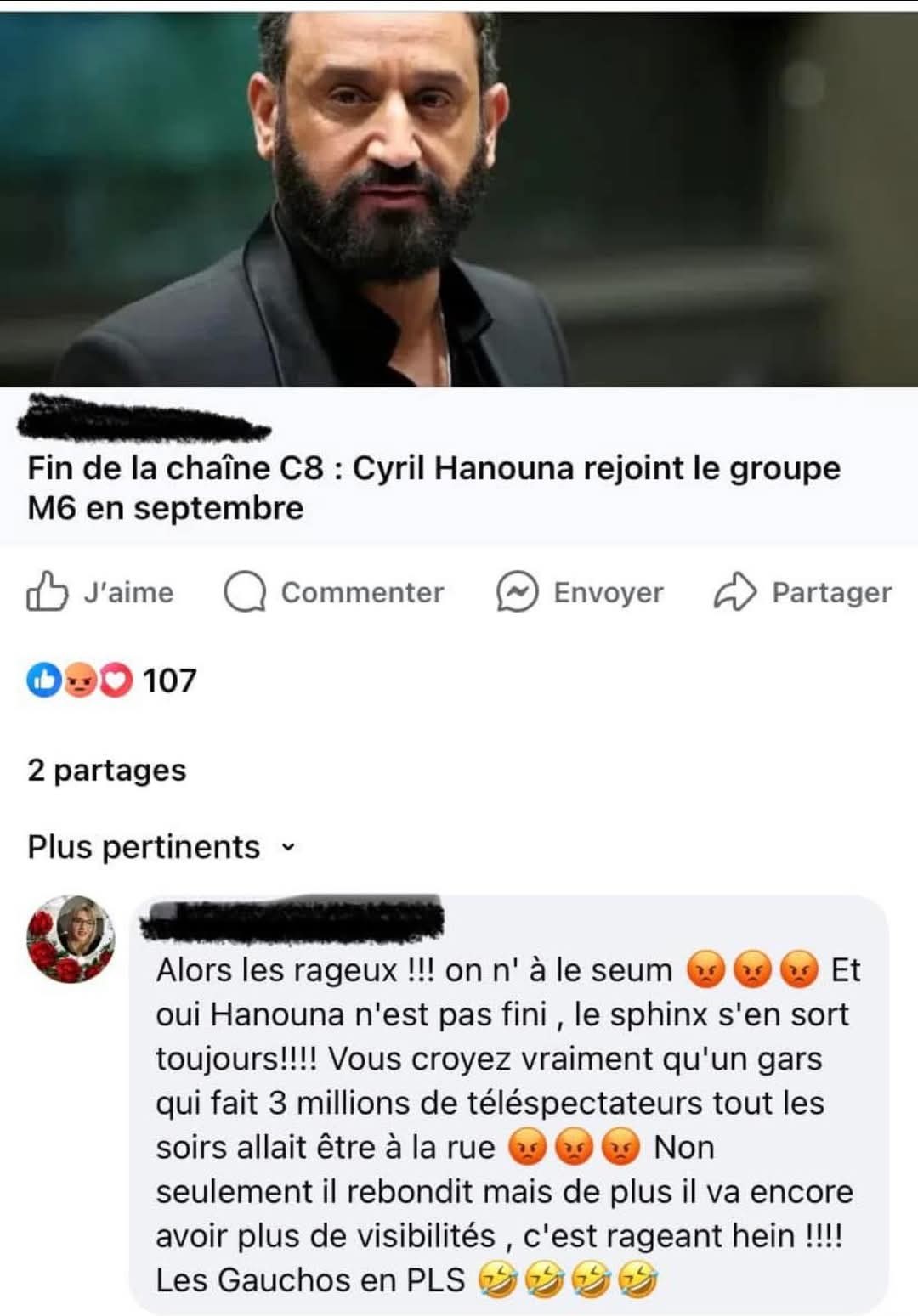
Task: Click the redacted source name above the headline
Action: tap(144, 418)
